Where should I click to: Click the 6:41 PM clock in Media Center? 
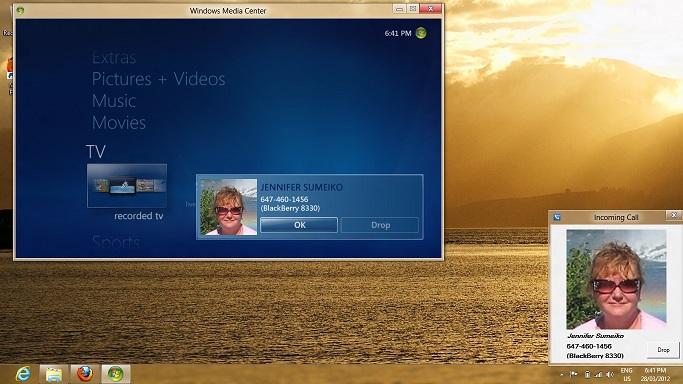tap(398, 33)
